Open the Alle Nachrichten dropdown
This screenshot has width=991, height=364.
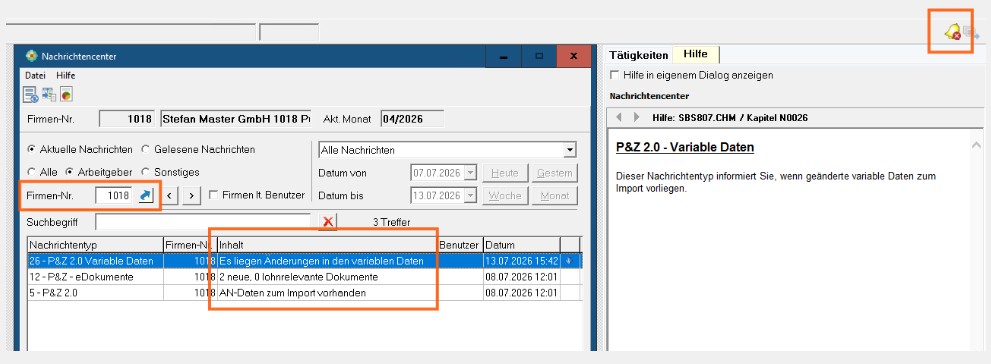(x=570, y=150)
